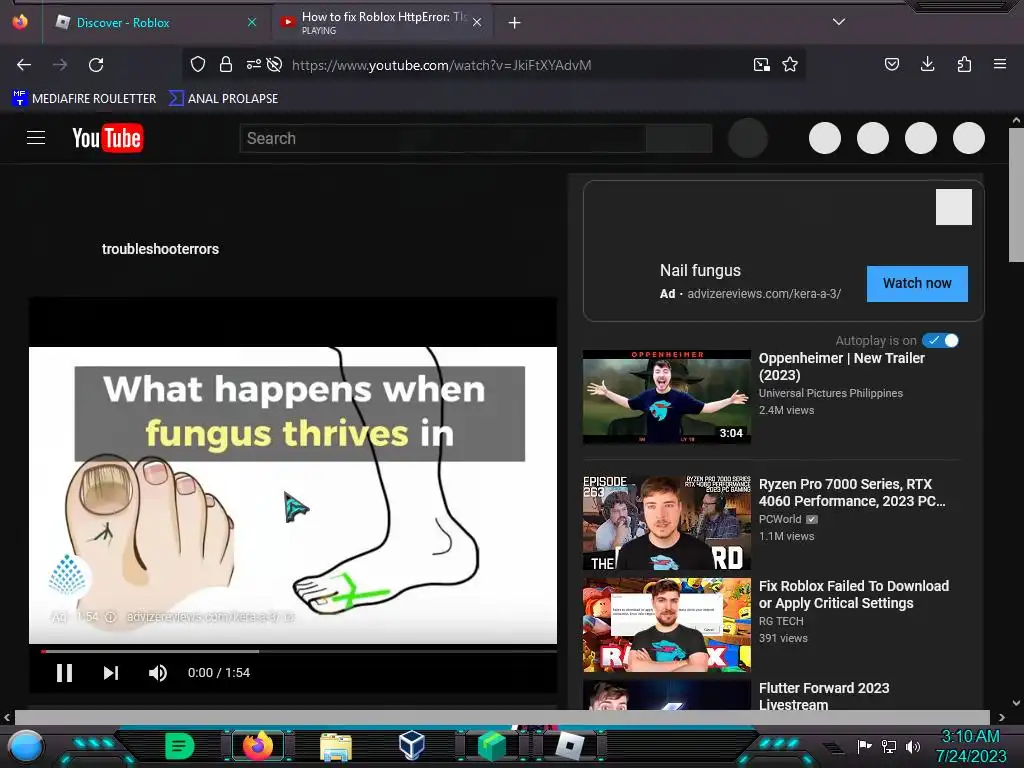
Task: Open the Action Center flag tray icon
Action: tap(865, 746)
